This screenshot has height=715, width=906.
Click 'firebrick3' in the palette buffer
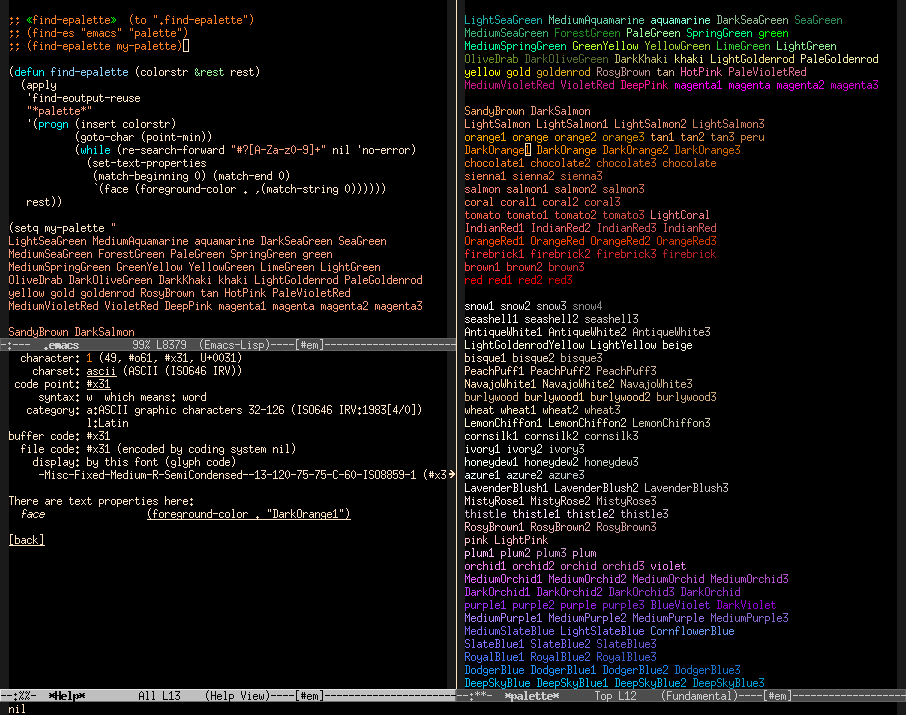tap(626, 254)
